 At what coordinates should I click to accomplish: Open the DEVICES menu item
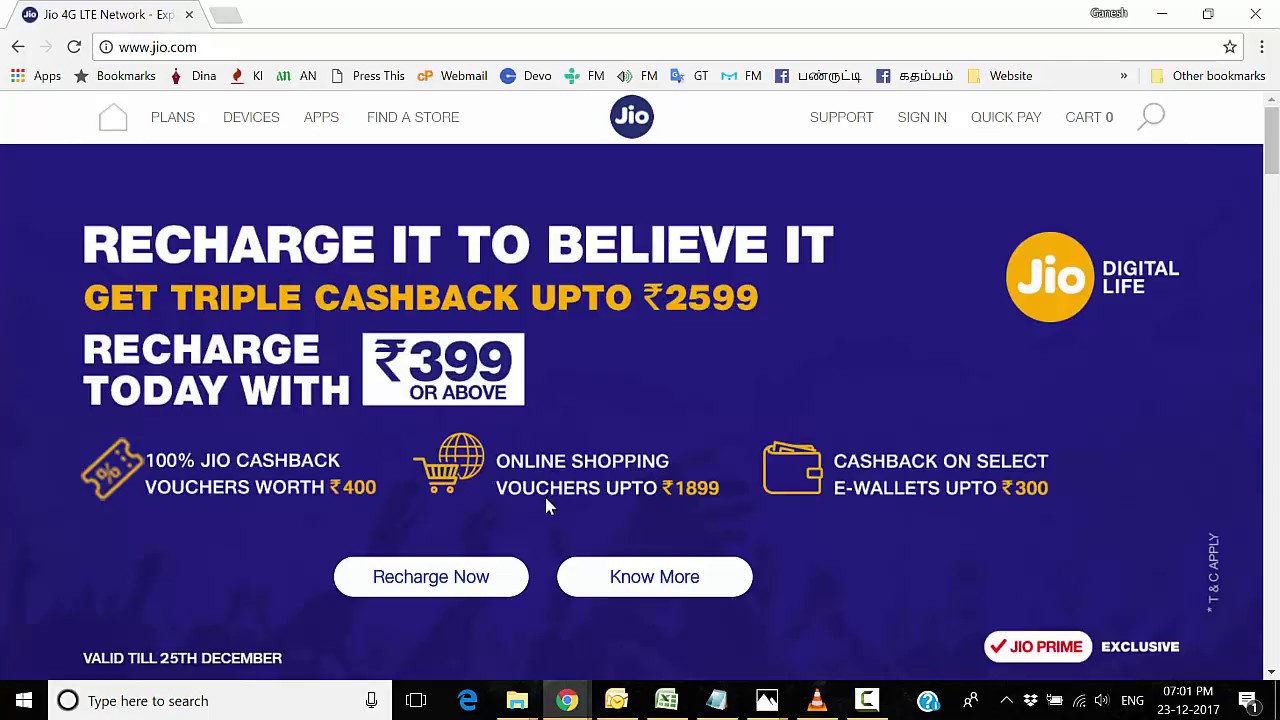[x=251, y=117]
